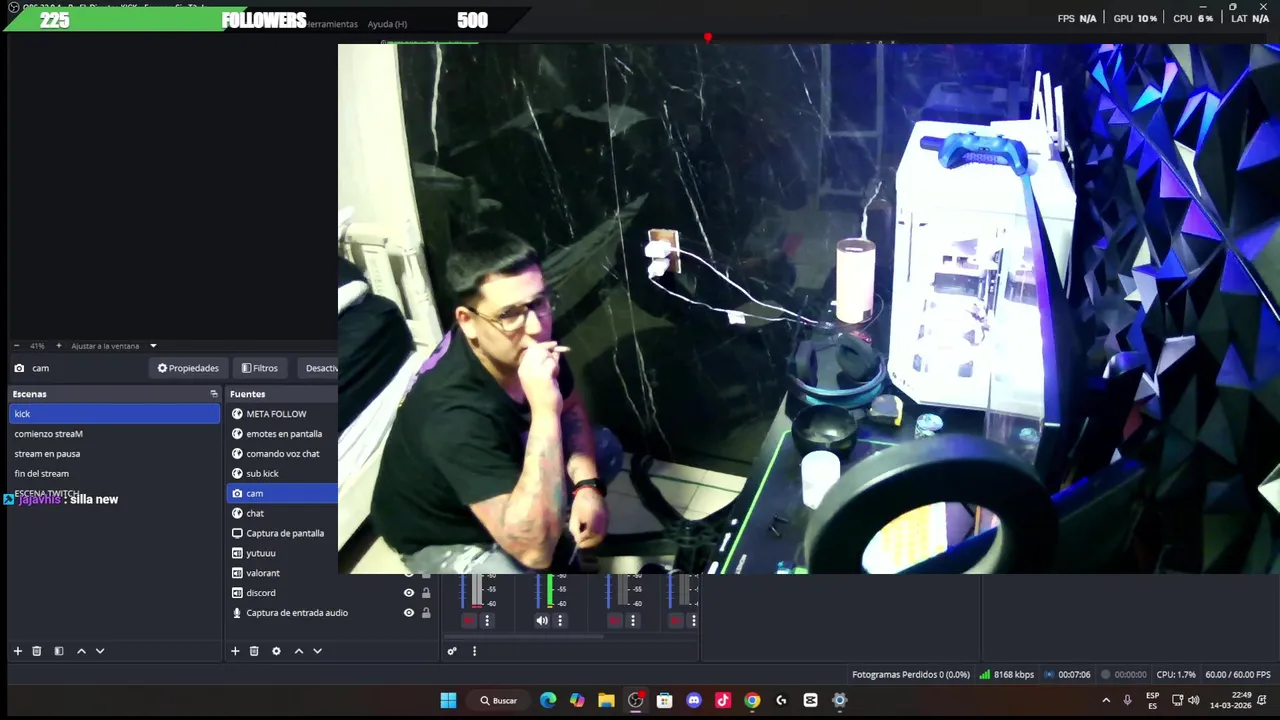Toggle lock on discord source
This screenshot has height=720, width=1280.
click(x=426, y=593)
